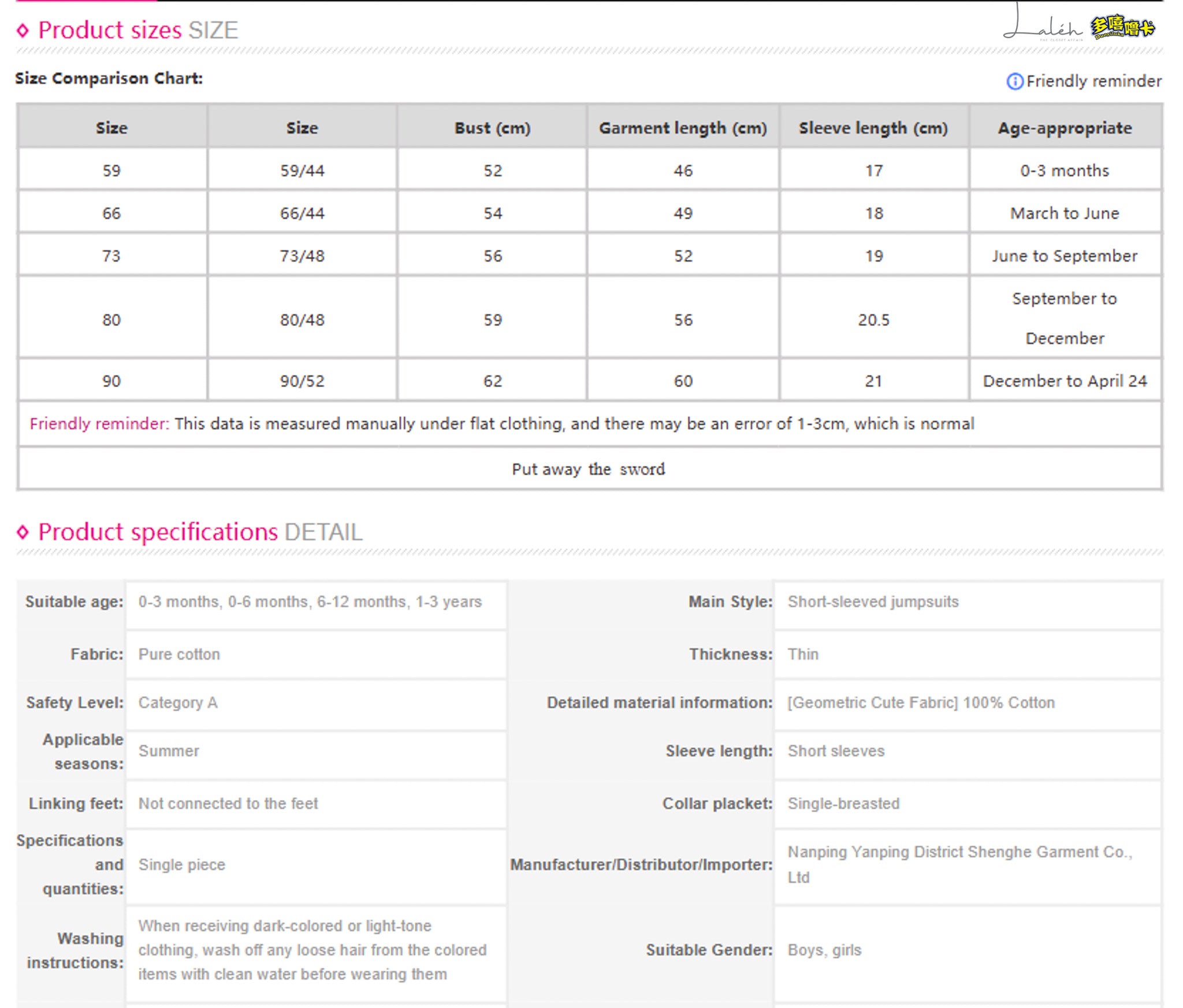The width and height of the screenshot is (1183, 1008).
Task: Click the 'Suitable age:' label
Action: [74, 602]
